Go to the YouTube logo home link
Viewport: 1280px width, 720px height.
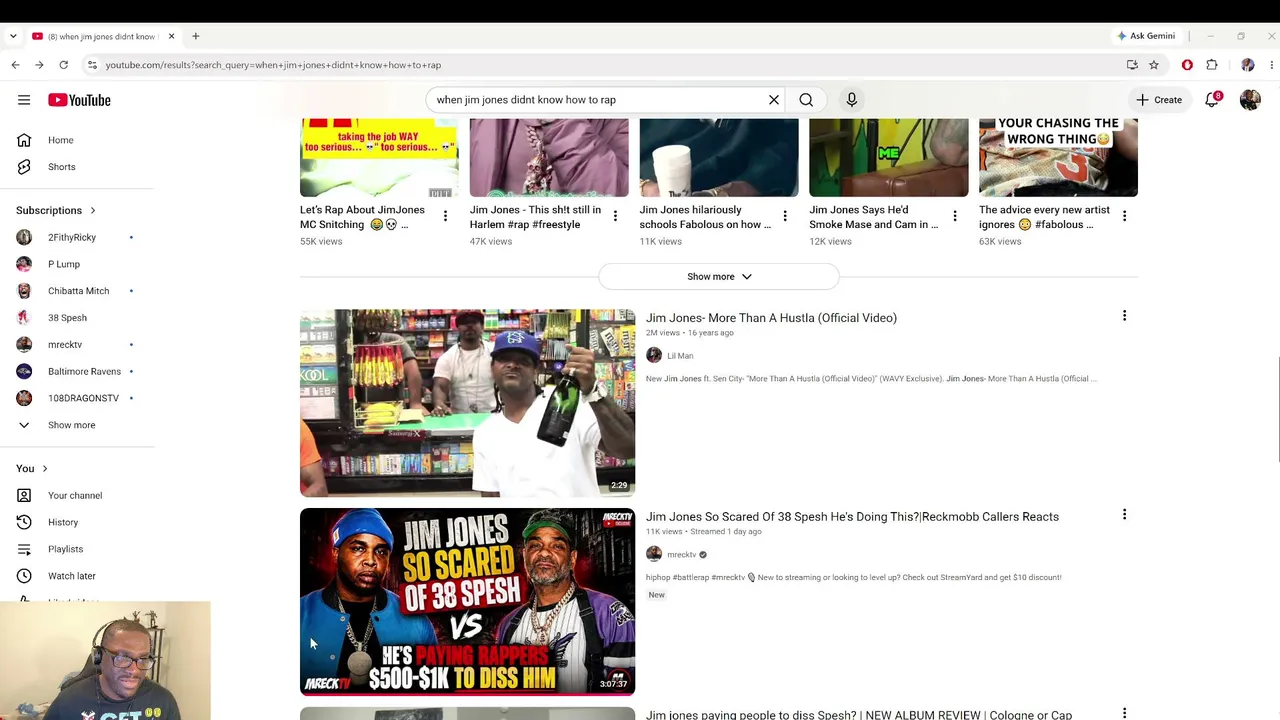[x=79, y=100]
